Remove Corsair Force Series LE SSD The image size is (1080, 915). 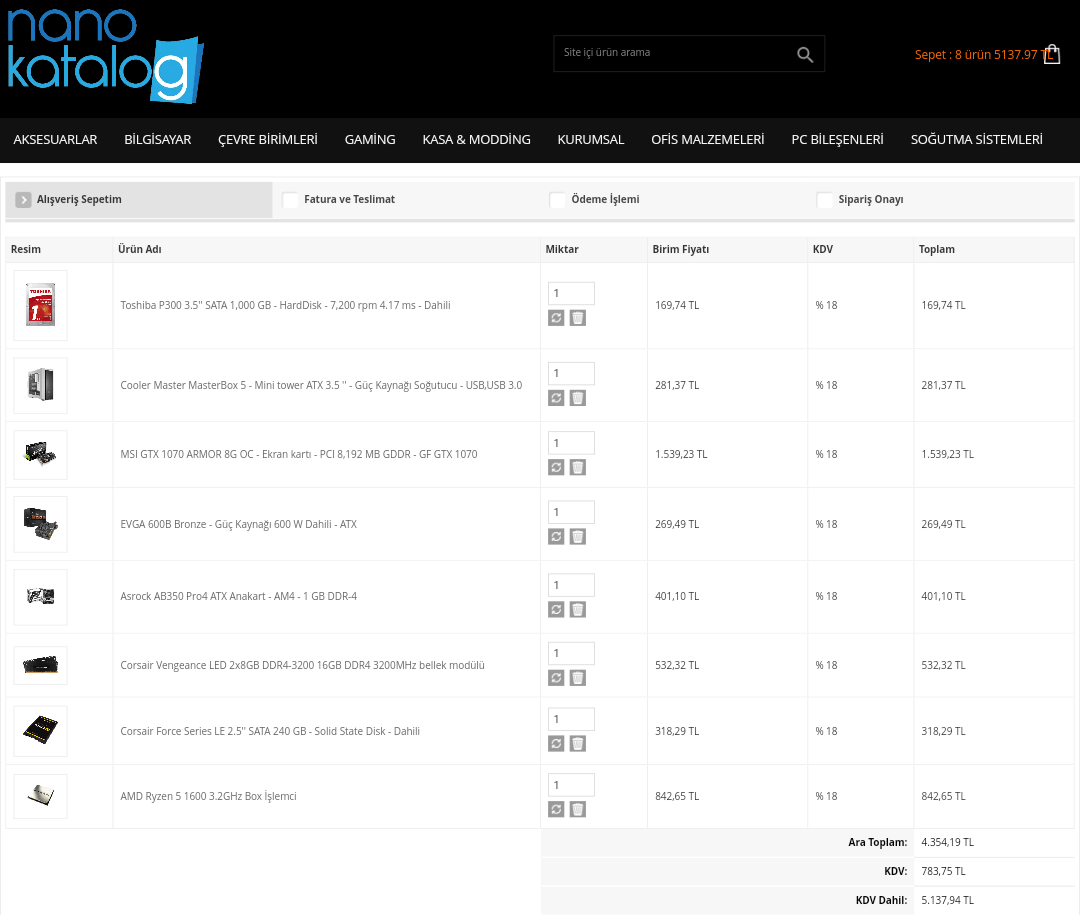coord(578,743)
